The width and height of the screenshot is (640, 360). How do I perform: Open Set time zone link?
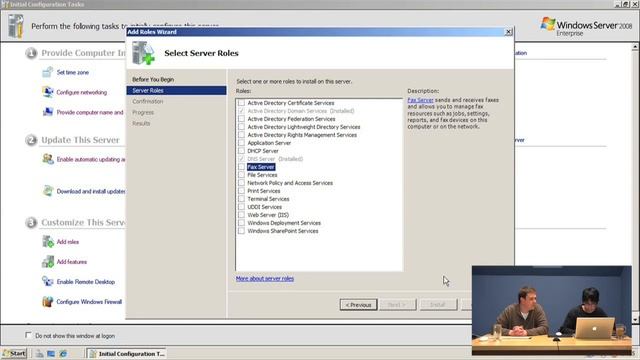tap(73, 72)
